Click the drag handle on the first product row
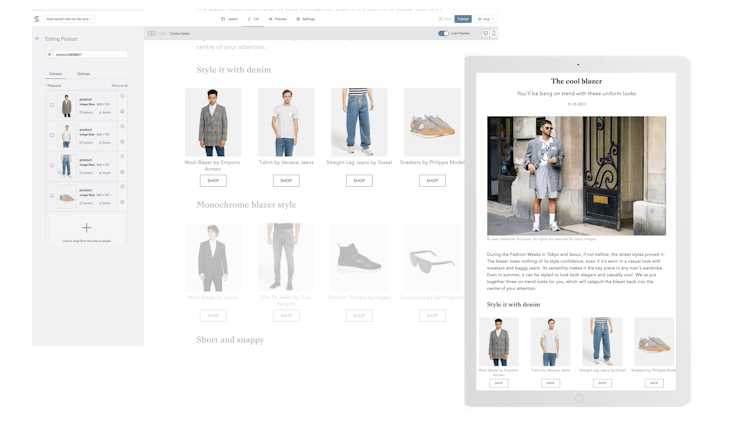 coord(122,98)
